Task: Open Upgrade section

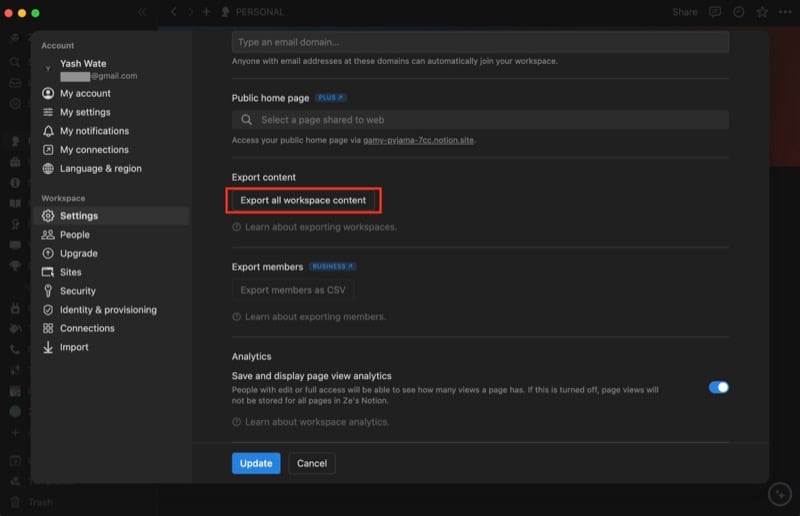Action: point(79,254)
